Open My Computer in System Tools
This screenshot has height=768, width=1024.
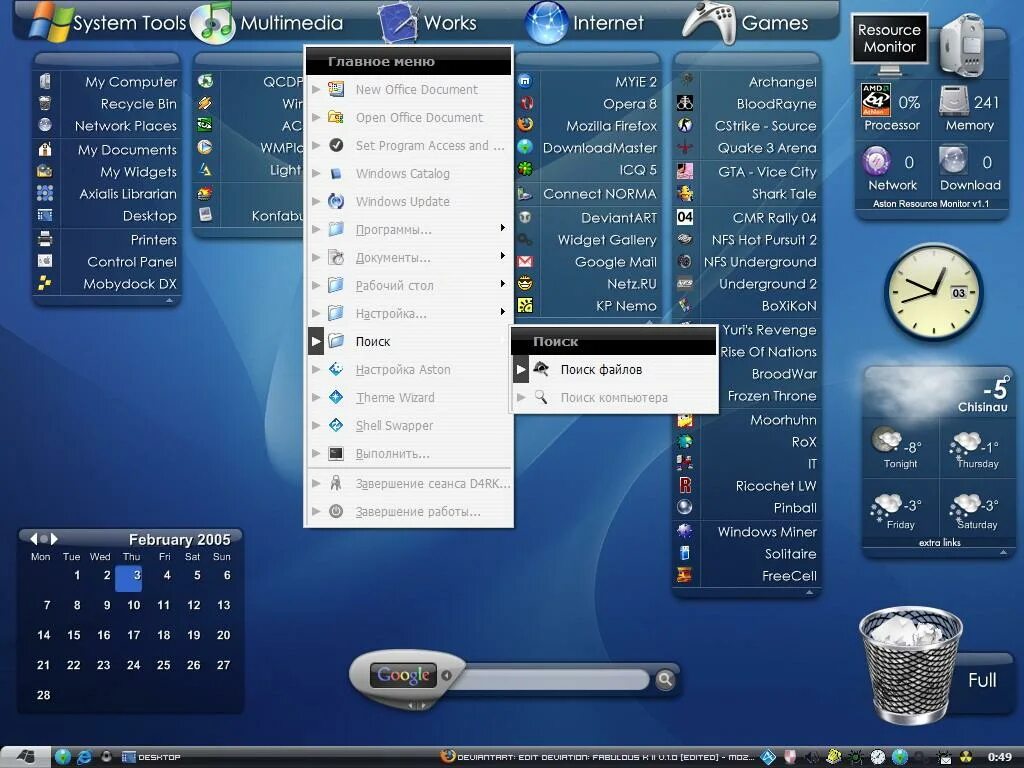pyautogui.click(x=108, y=82)
